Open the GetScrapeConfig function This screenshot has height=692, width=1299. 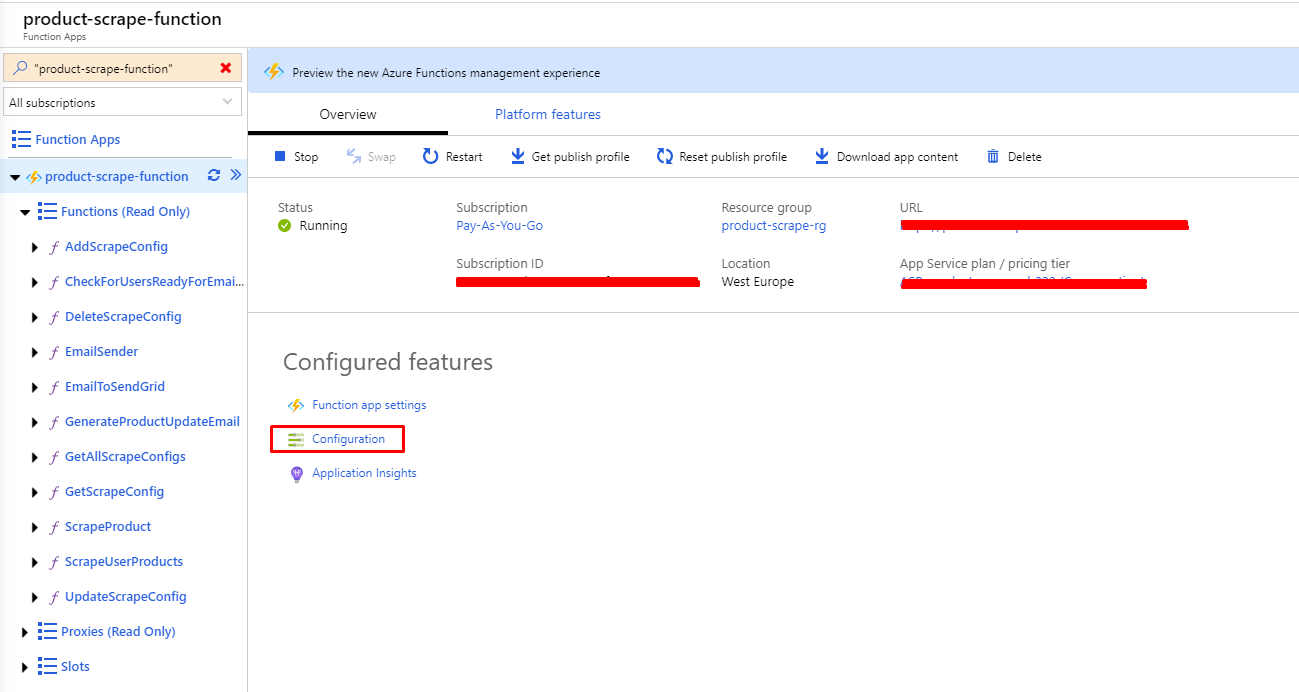(114, 492)
